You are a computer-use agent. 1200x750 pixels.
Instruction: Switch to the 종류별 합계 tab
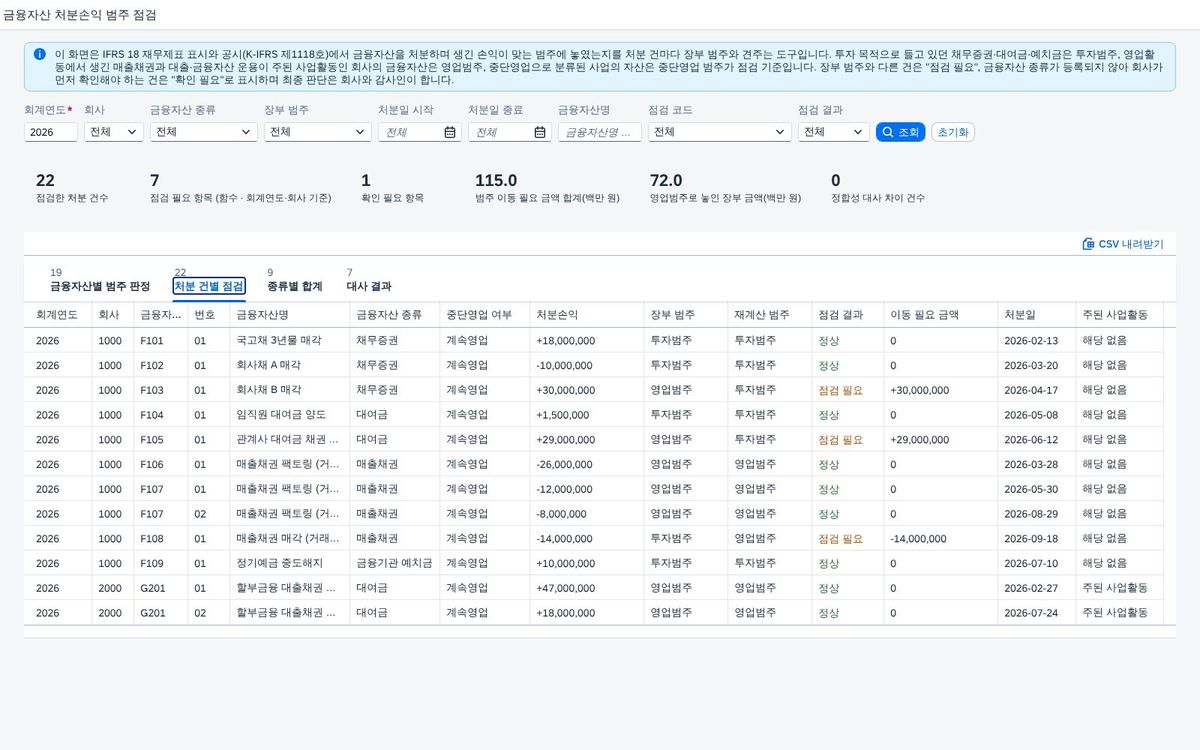(x=294, y=286)
